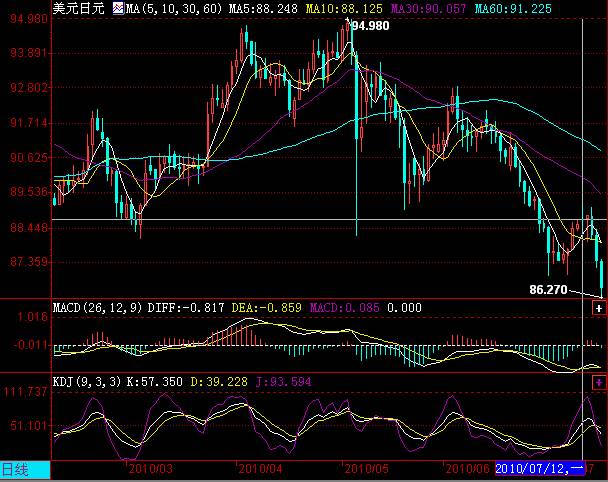
Task: Click the J:93.594 value
Action: pyautogui.click(x=283, y=382)
